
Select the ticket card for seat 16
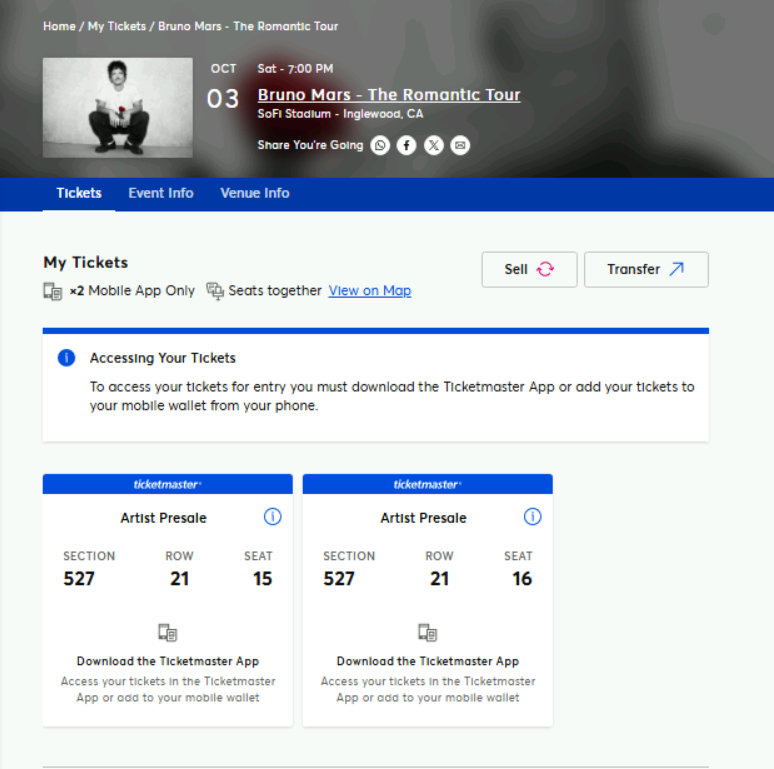[x=427, y=600]
